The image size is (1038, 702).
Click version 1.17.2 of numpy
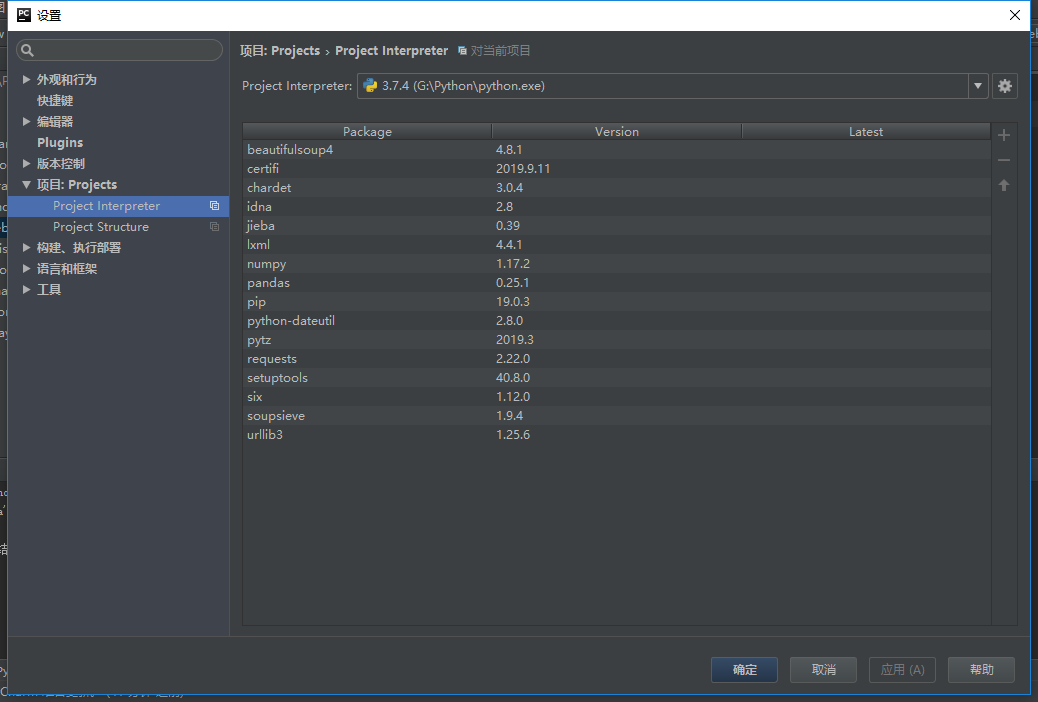click(x=513, y=264)
